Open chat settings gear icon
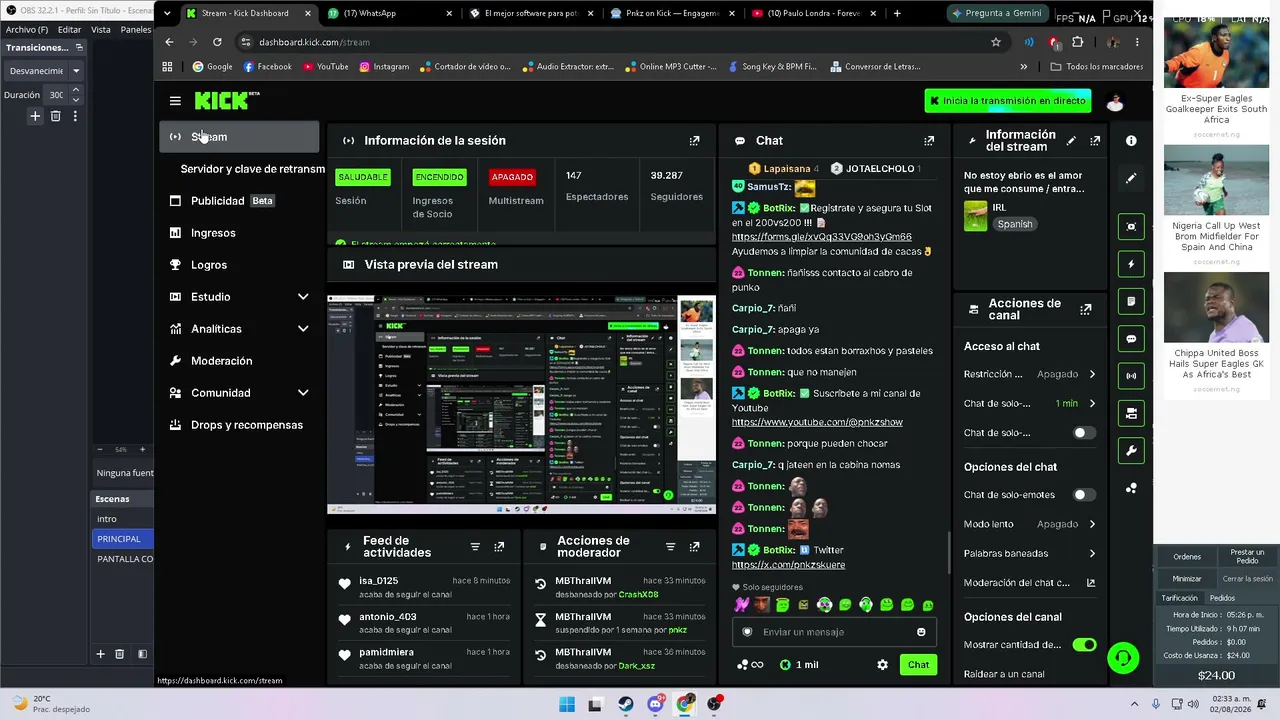1280x720 pixels. pyautogui.click(x=882, y=664)
